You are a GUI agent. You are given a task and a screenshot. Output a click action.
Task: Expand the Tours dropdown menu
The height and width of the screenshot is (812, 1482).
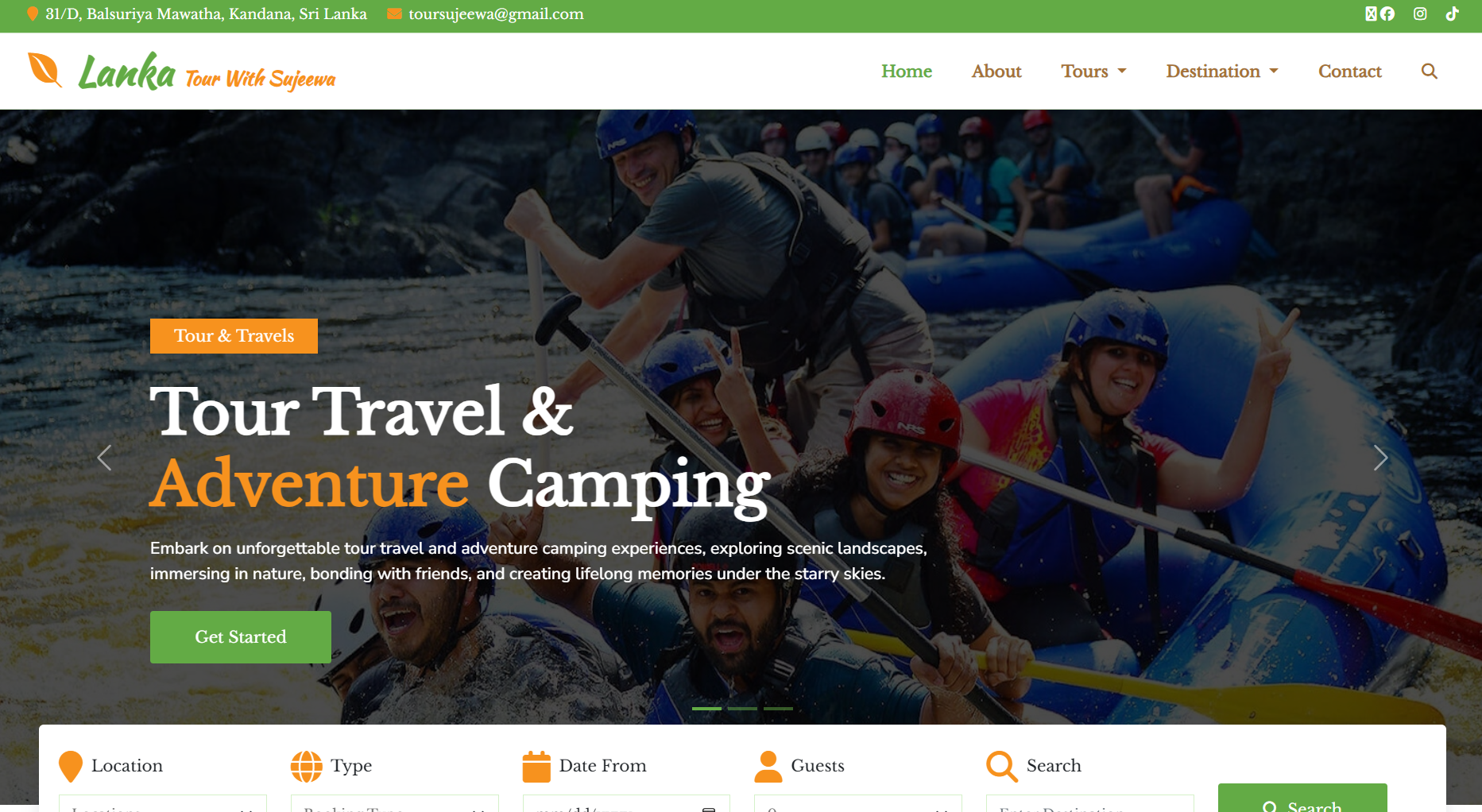pyautogui.click(x=1093, y=72)
